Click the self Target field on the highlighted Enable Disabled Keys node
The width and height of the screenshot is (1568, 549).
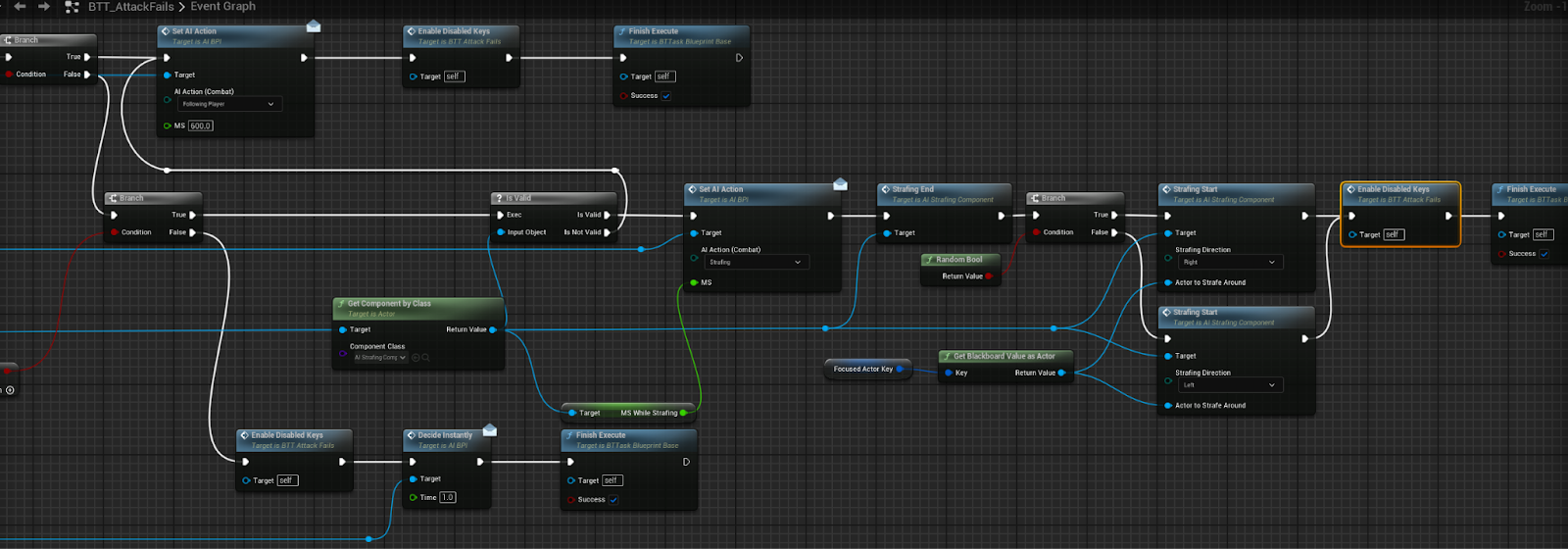pos(1393,234)
